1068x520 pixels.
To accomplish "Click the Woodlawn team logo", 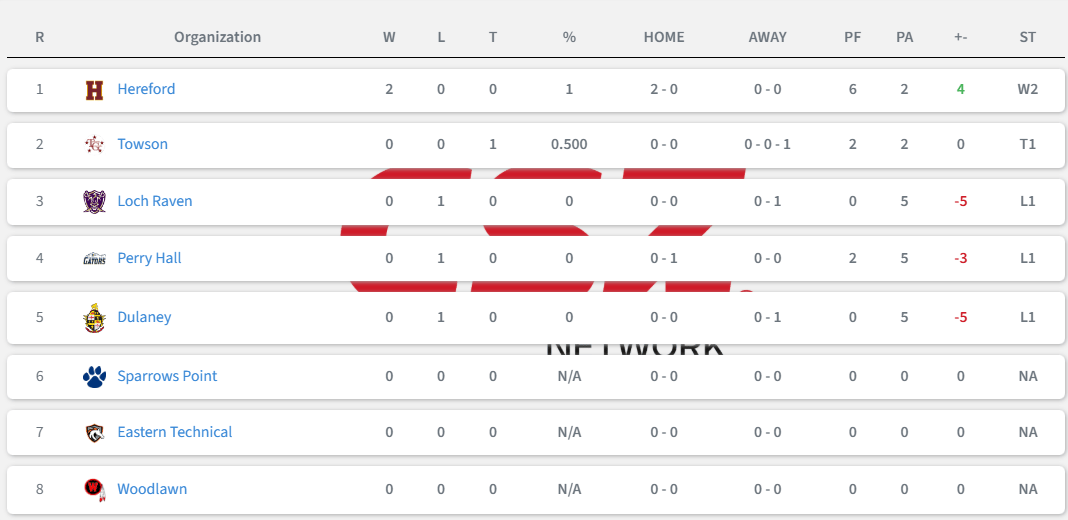I will 95,489.
